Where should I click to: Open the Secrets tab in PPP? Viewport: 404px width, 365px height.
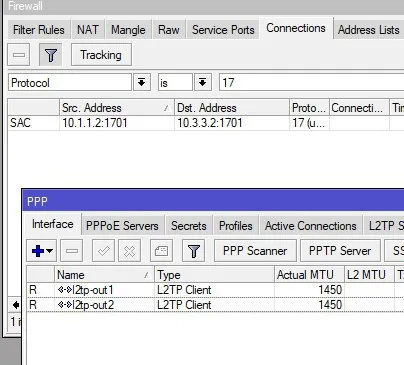tap(189, 226)
